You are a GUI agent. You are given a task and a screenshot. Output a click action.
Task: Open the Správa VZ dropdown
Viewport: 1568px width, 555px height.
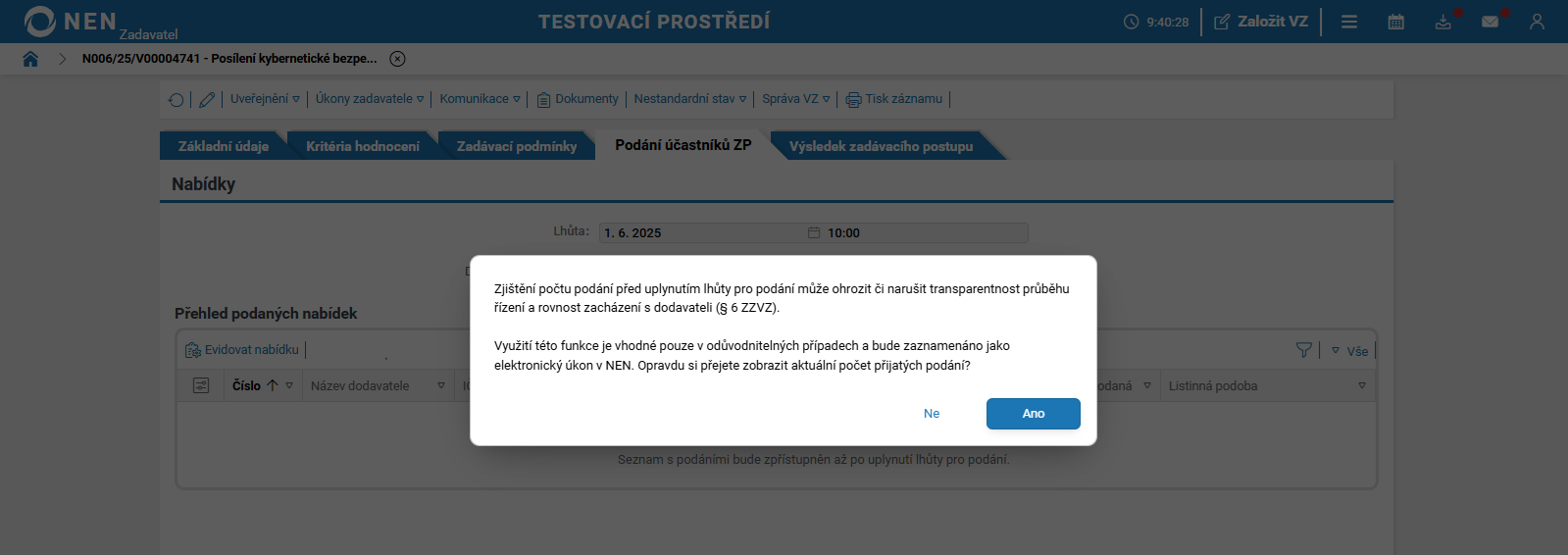click(796, 99)
